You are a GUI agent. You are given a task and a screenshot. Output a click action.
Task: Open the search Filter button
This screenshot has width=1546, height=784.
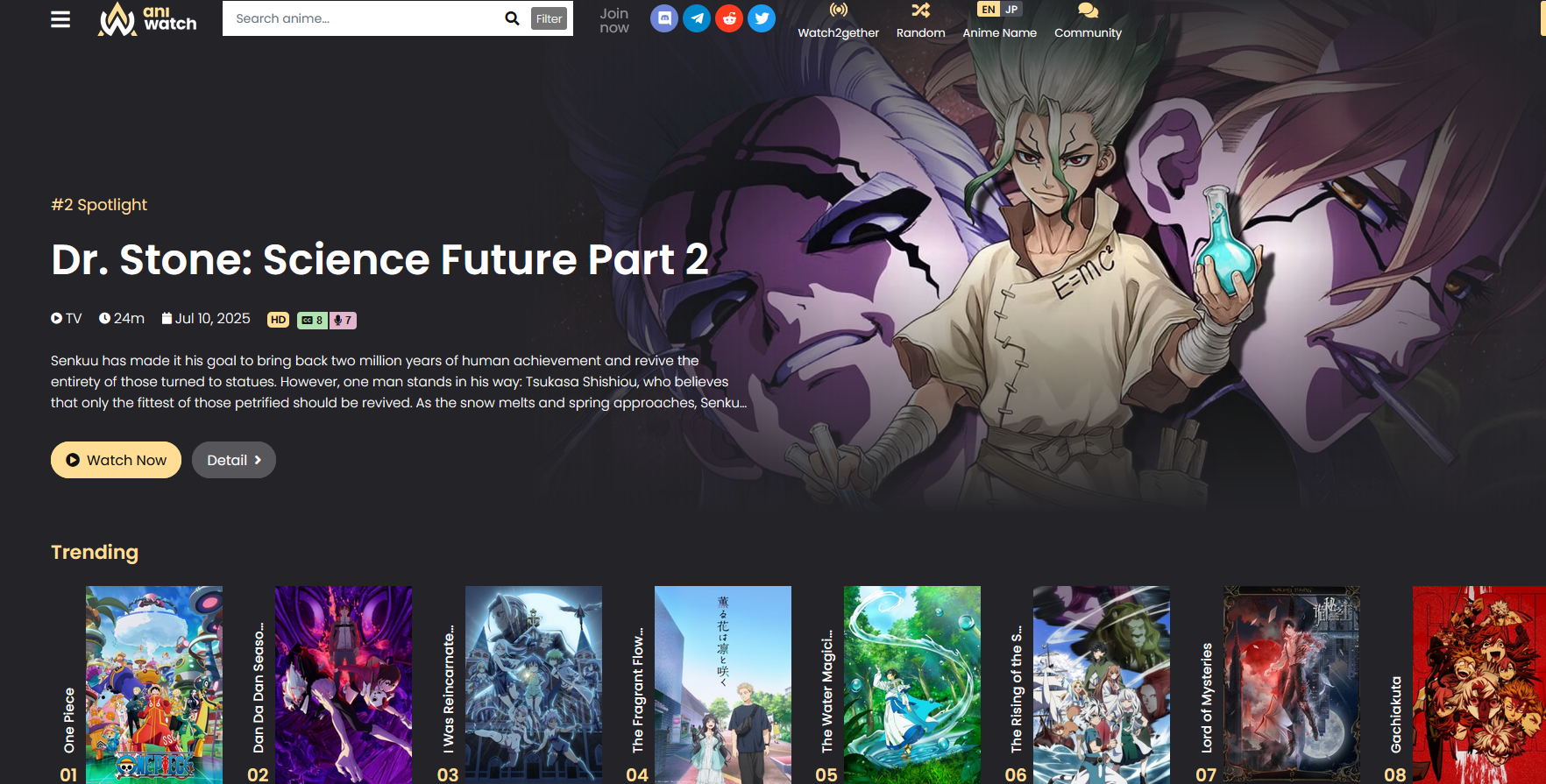click(x=550, y=18)
